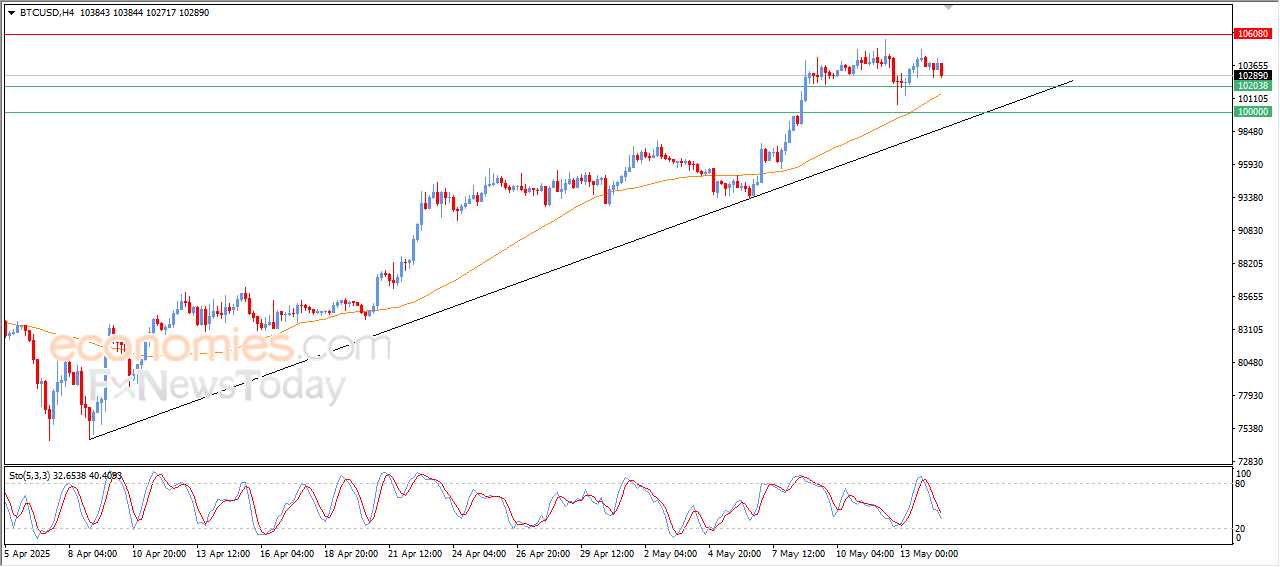Click the 10 Apr 20:00 time label

157,553
